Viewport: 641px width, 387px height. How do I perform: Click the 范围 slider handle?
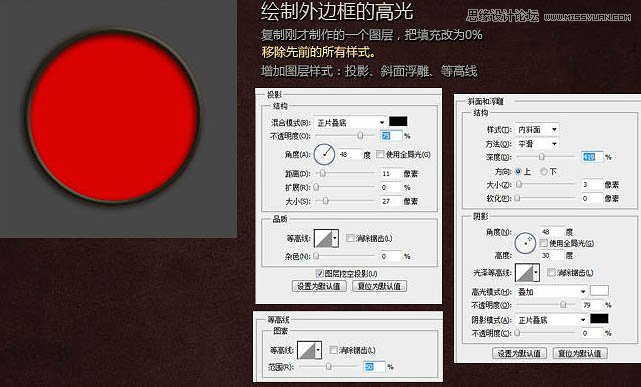click(x=329, y=367)
